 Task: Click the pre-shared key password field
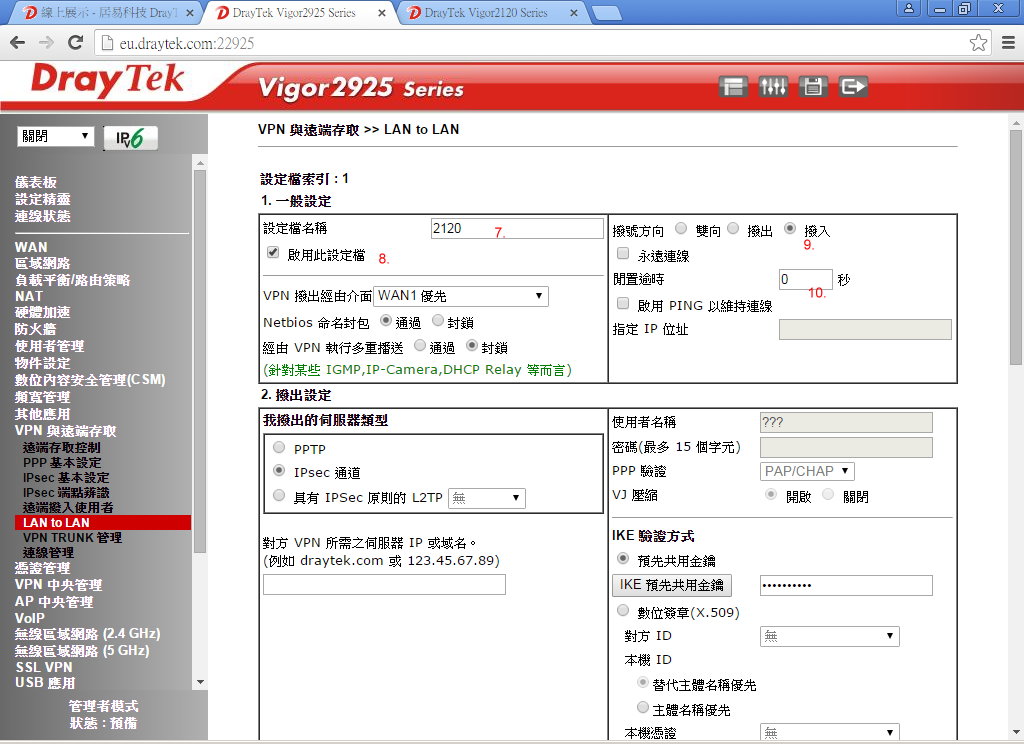[846, 585]
